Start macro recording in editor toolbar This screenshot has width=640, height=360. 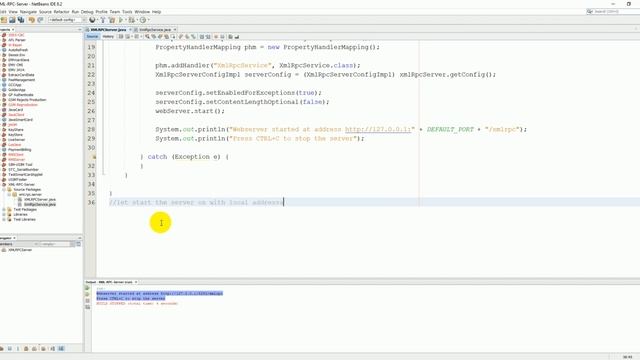click(216, 37)
